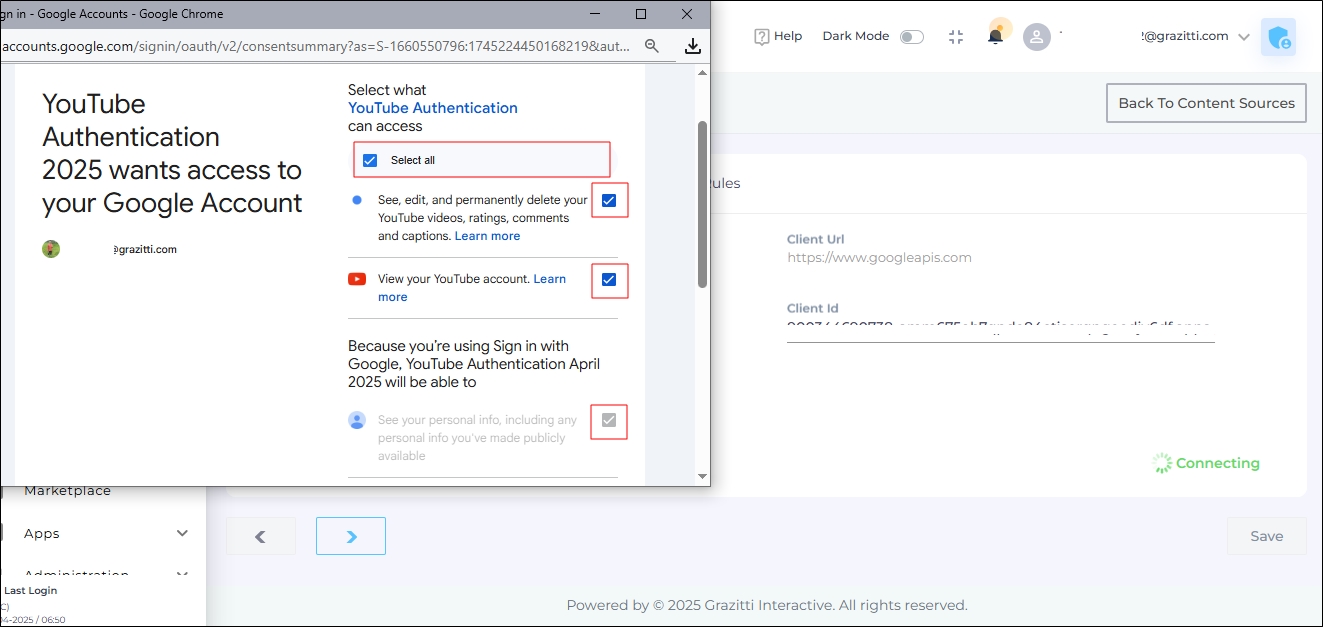Image resolution: width=1323 pixels, height=627 pixels.
Task: Click the next step right arrow button
Action: [351, 536]
